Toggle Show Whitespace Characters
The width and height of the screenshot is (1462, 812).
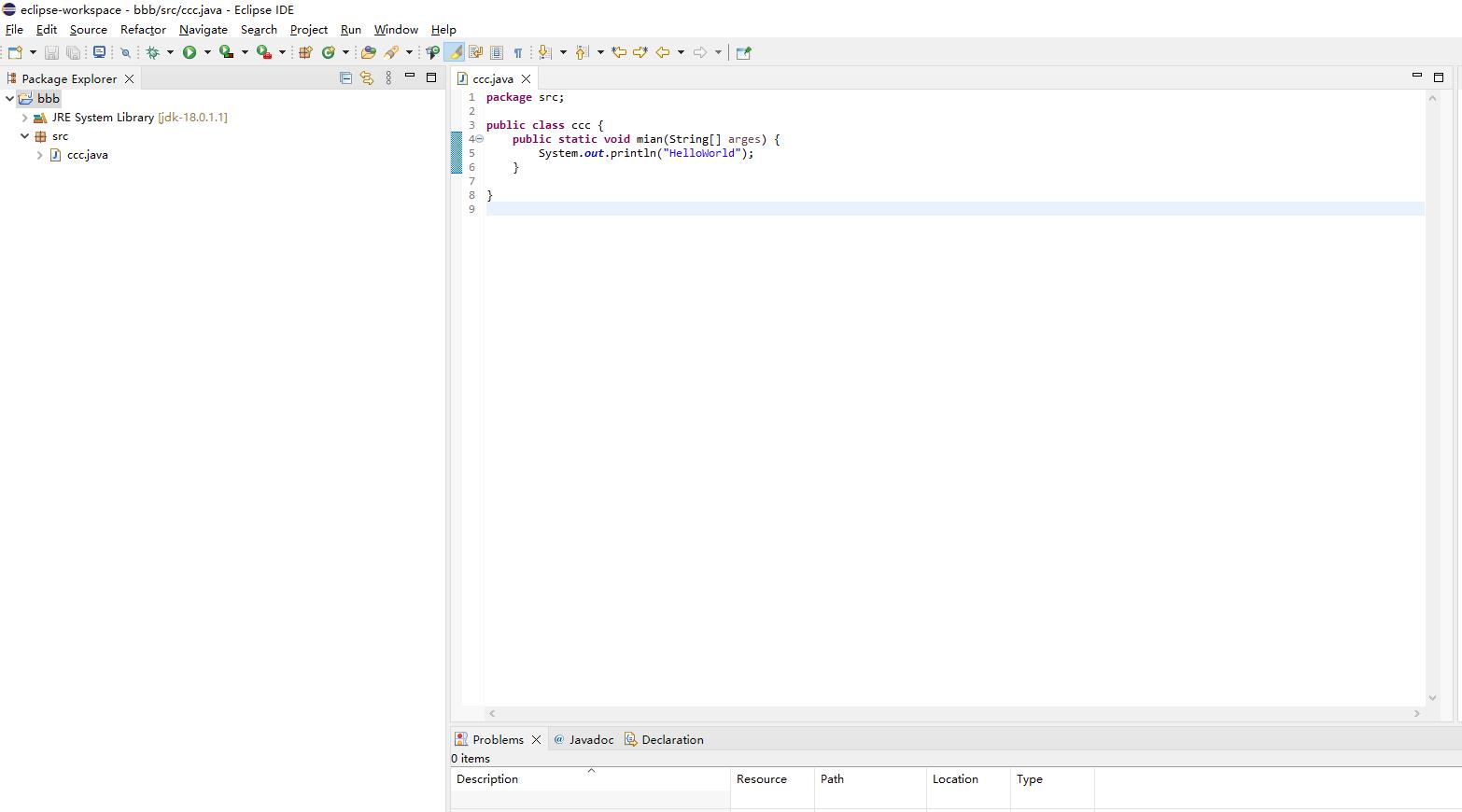tap(519, 52)
